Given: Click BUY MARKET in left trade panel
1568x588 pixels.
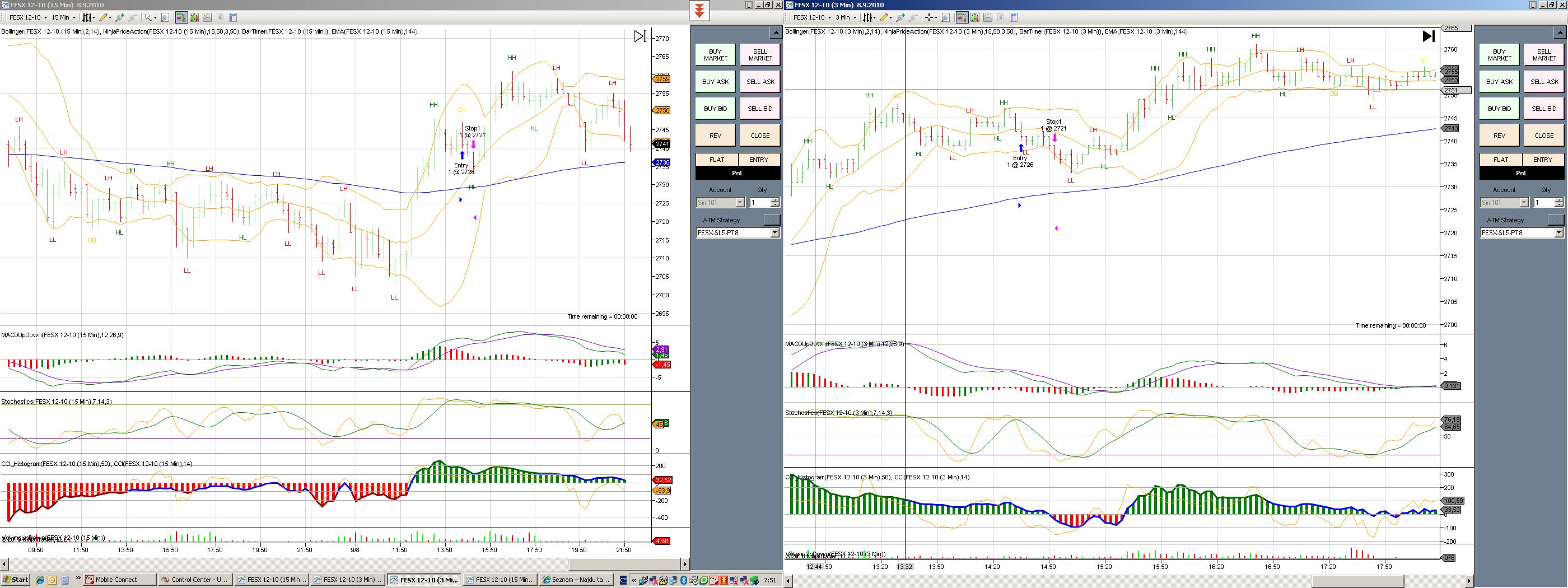Looking at the screenshot, I should click(x=715, y=55).
